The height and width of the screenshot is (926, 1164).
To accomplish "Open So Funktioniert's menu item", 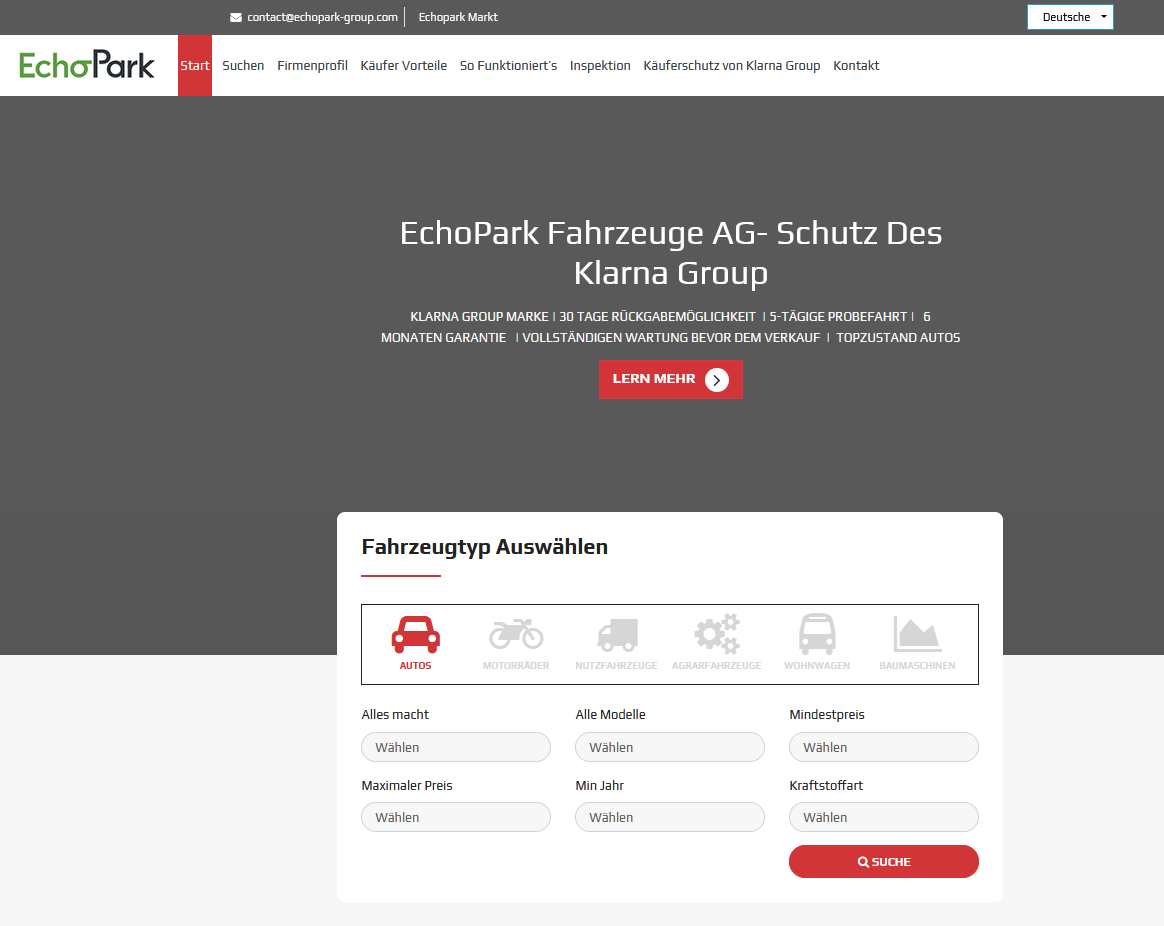I will (x=509, y=65).
